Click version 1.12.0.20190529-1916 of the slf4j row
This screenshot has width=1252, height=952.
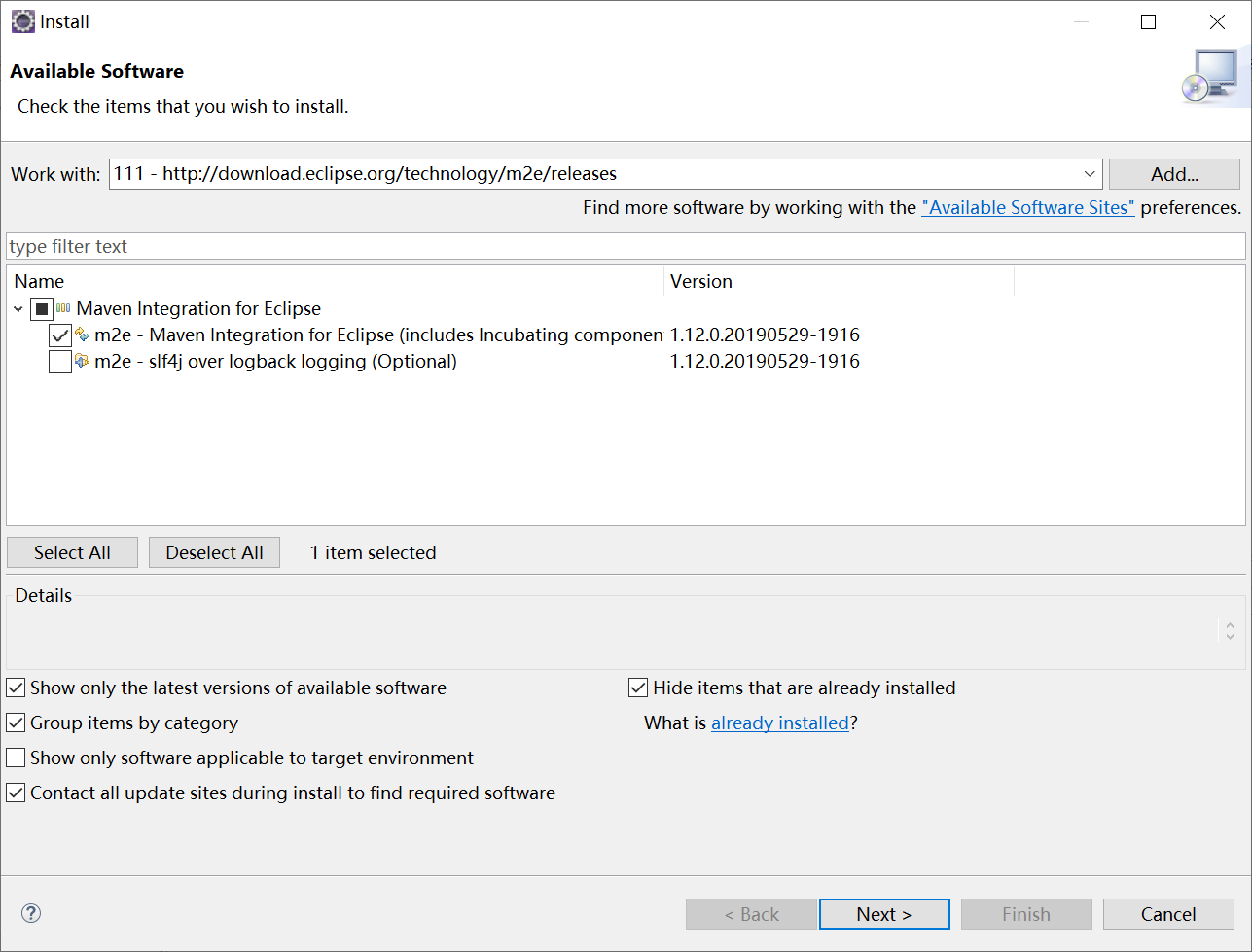pyautogui.click(x=765, y=362)
